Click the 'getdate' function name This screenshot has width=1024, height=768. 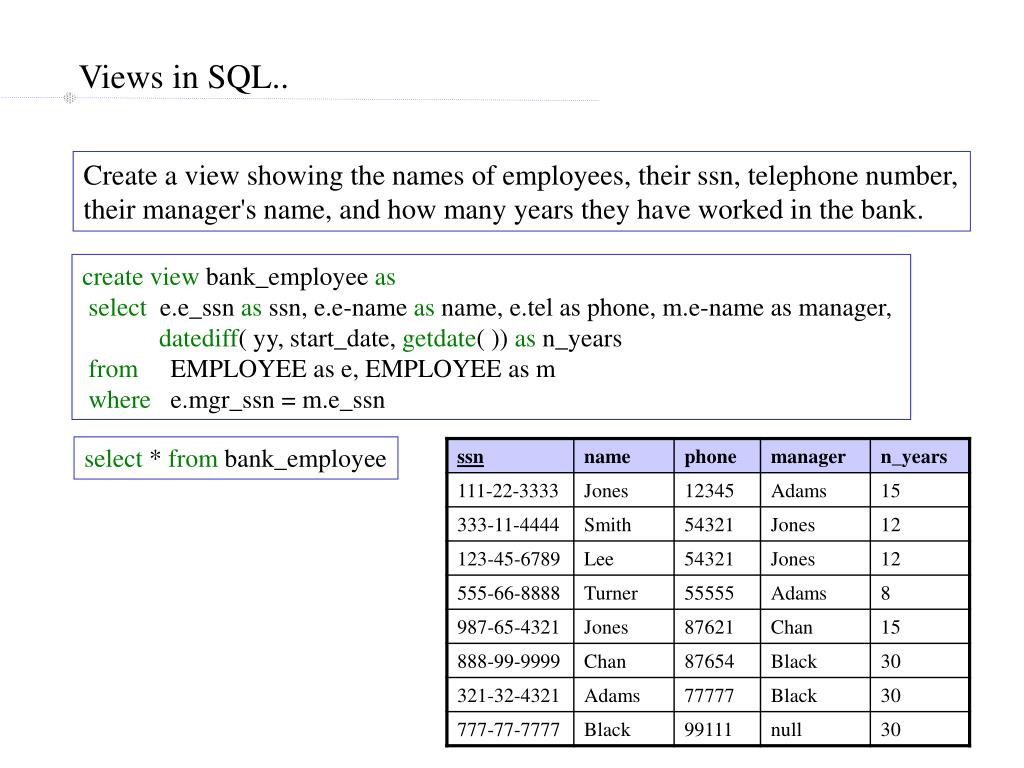[x=440, y=339]
